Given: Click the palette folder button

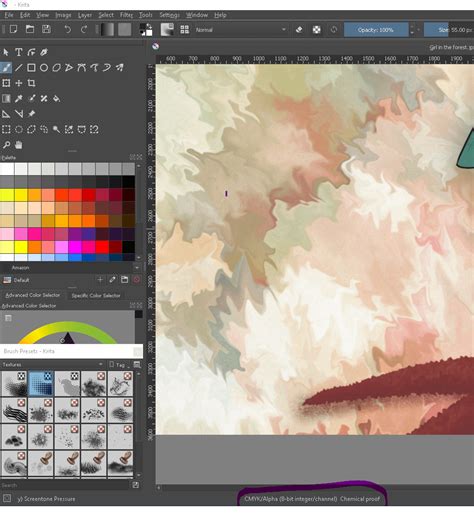Looking at the screenshot, I should (x=125, y=280).
